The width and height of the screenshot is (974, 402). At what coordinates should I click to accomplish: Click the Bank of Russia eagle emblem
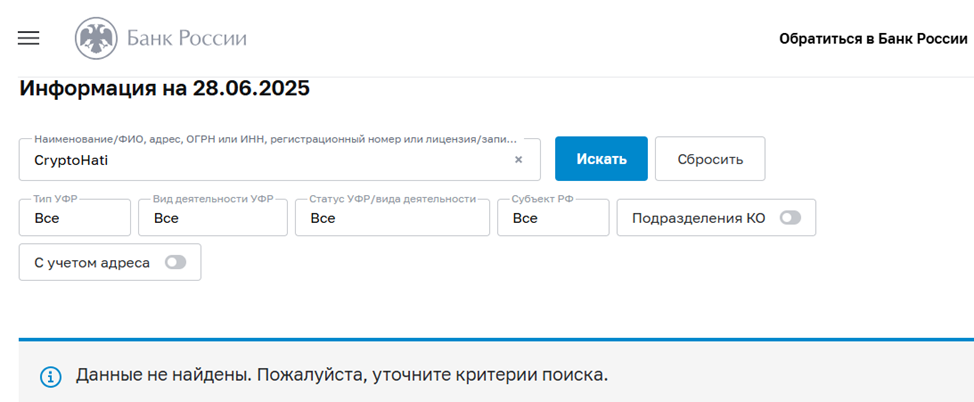click(x=96, y=39)
